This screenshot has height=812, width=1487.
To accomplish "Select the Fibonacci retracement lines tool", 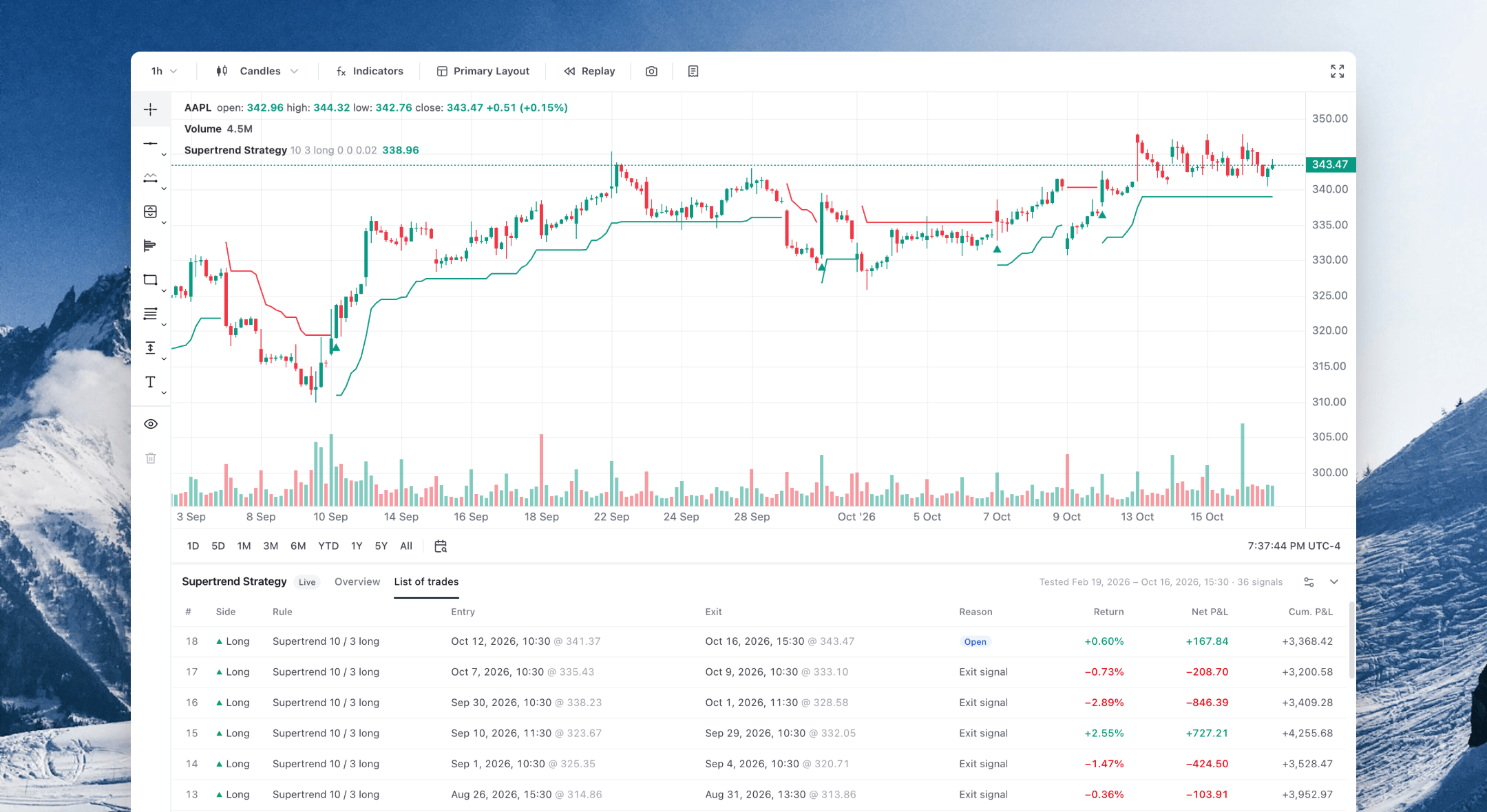I will [x=150, y=314].
